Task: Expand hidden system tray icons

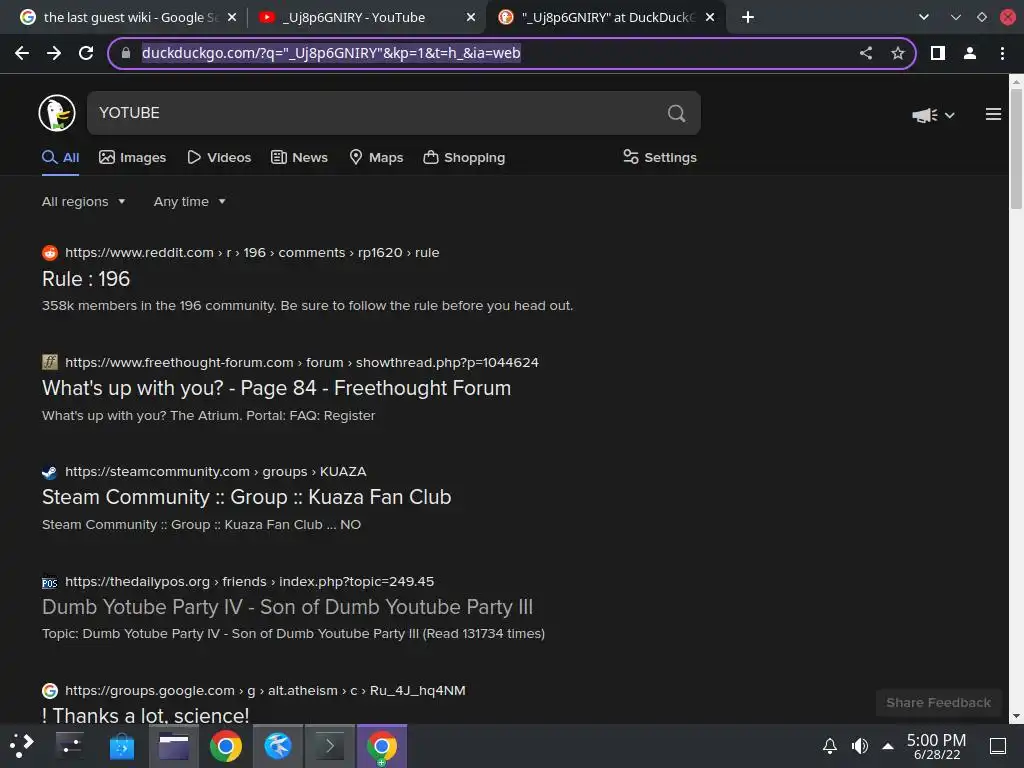Action: pyautogui.click(x=888, y=746)
